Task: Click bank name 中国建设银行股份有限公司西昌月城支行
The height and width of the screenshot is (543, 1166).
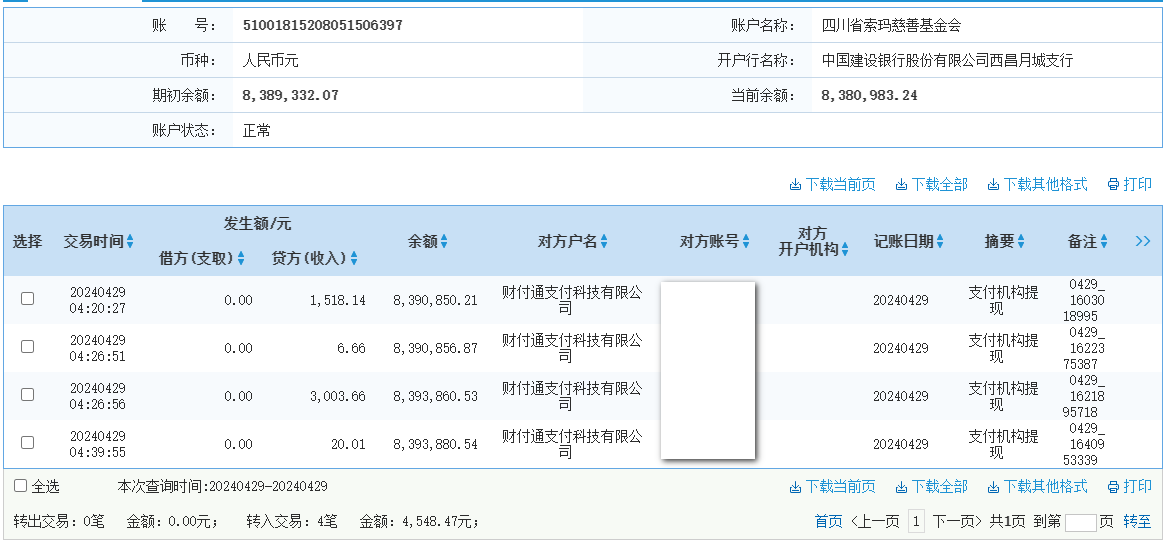Action: [x=947, y=60]
